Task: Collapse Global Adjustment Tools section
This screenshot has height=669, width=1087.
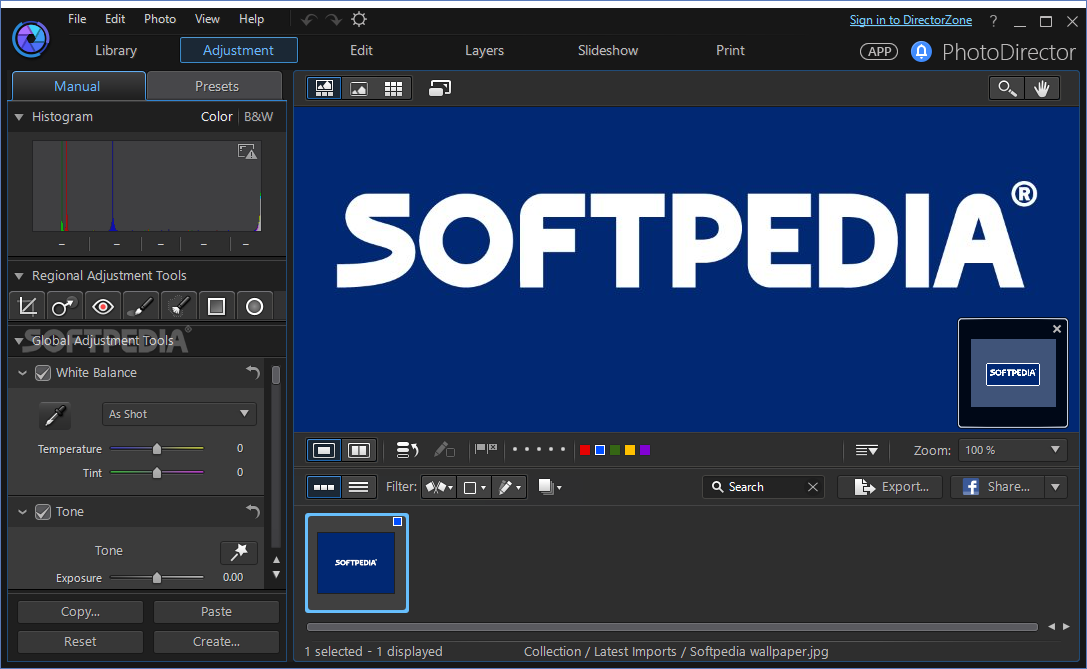Action: (19, 341)
